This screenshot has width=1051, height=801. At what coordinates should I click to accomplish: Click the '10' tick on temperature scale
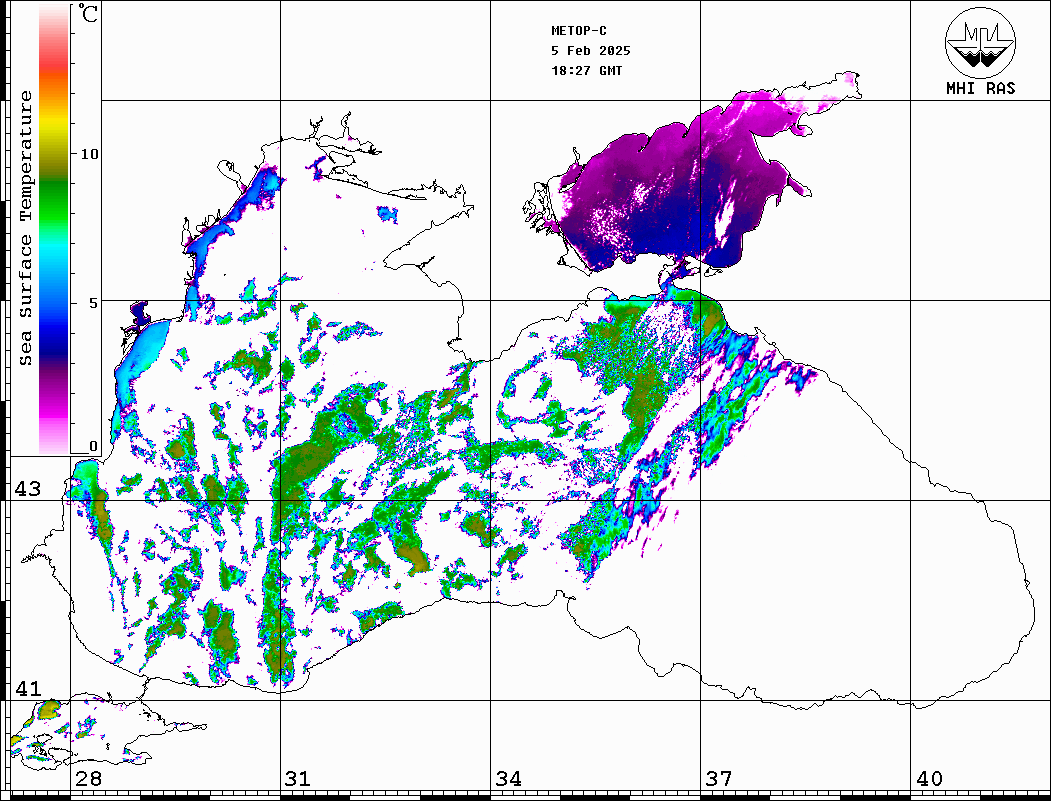click(x=89, y=154)
